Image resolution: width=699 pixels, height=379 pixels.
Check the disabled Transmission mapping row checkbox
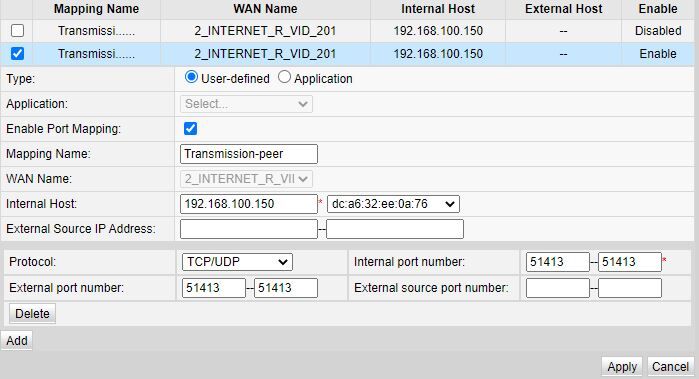17,31
